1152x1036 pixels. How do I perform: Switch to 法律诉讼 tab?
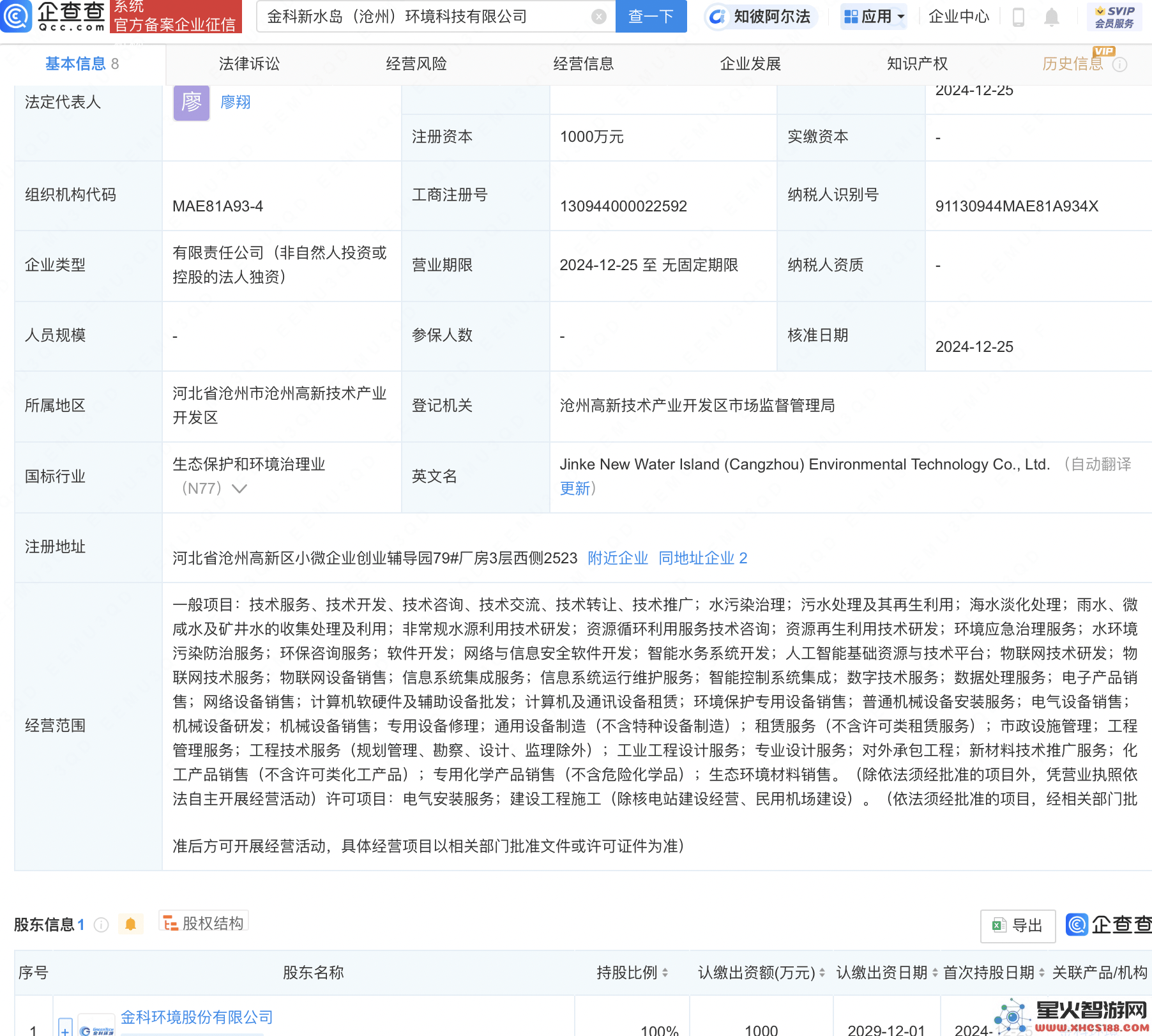pyautogui.click(x=249, y=64)
